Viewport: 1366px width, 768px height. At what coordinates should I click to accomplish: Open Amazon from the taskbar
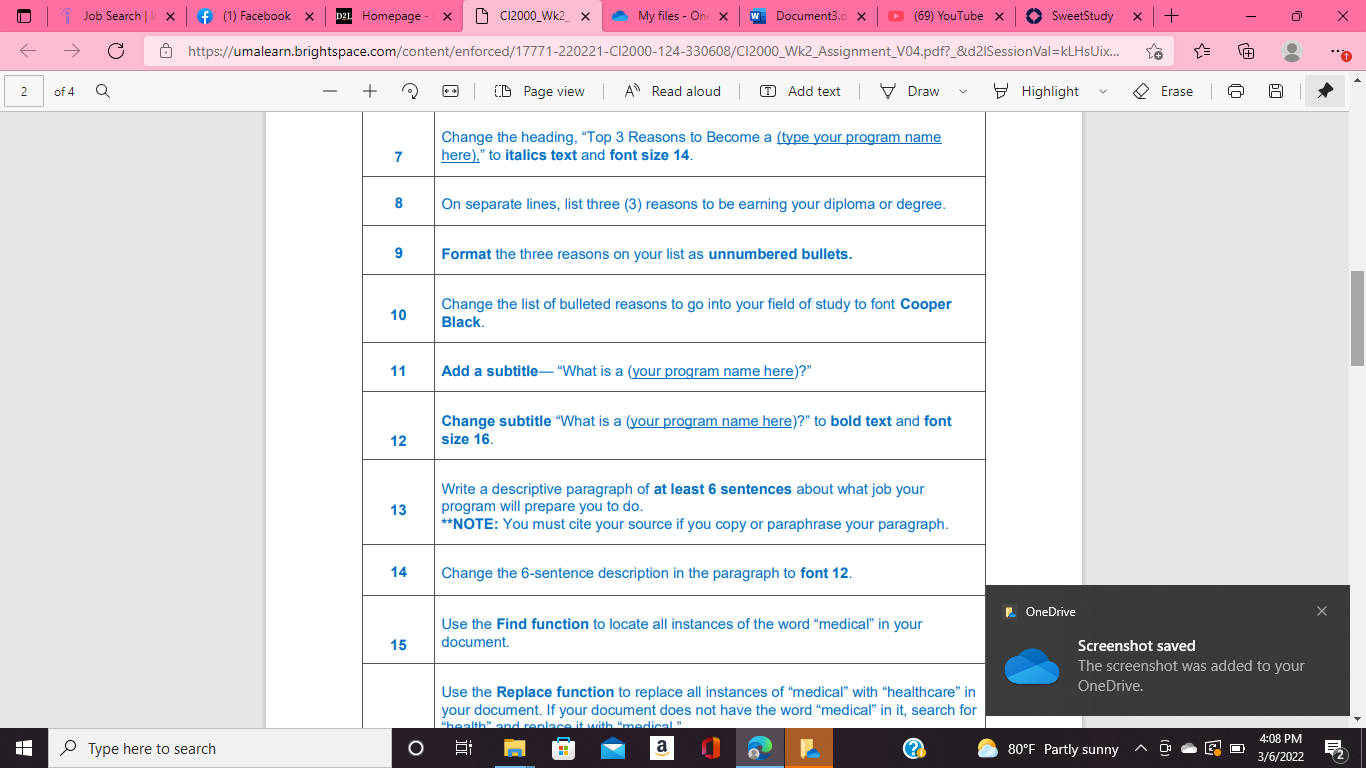click(661, 748)
